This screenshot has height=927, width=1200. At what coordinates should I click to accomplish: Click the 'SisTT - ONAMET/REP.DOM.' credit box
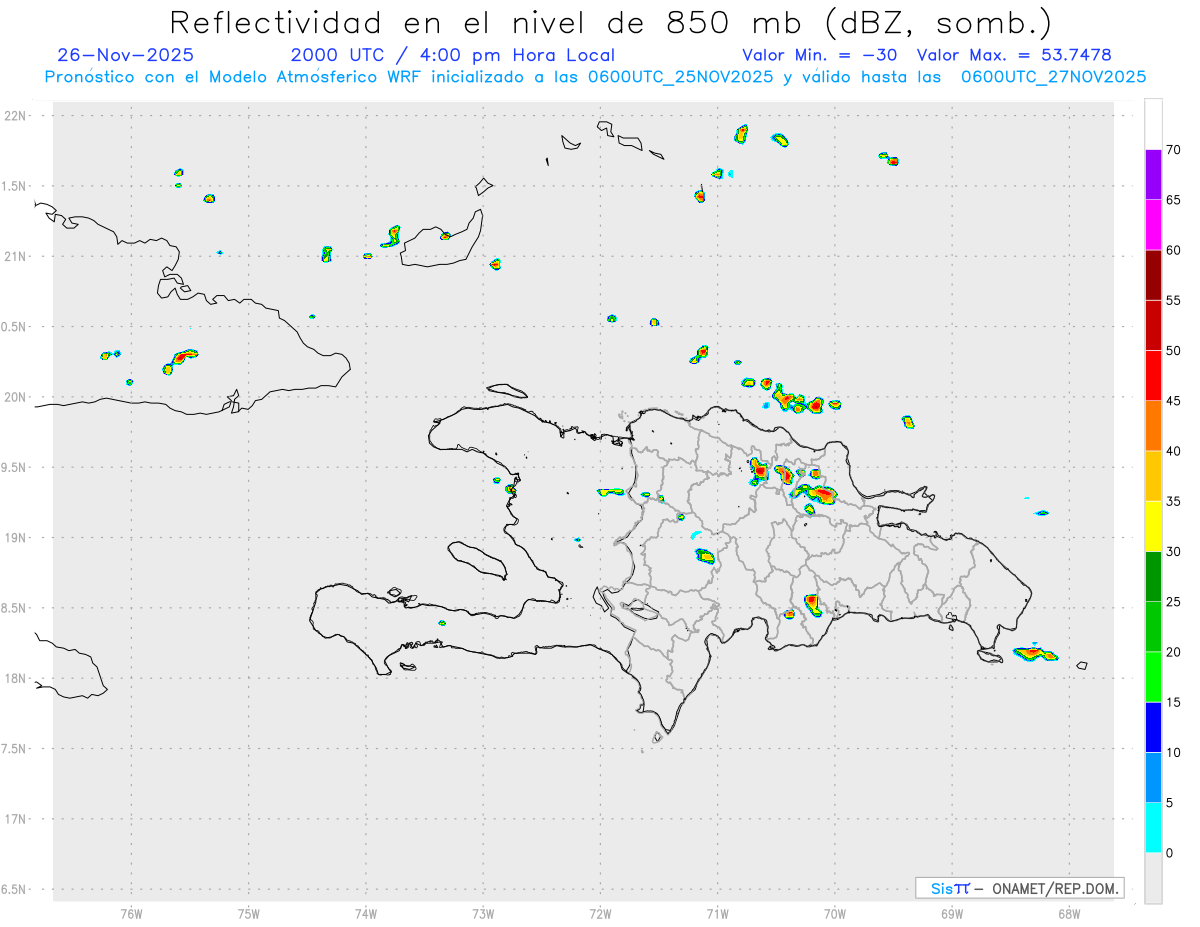[1020, 888]
